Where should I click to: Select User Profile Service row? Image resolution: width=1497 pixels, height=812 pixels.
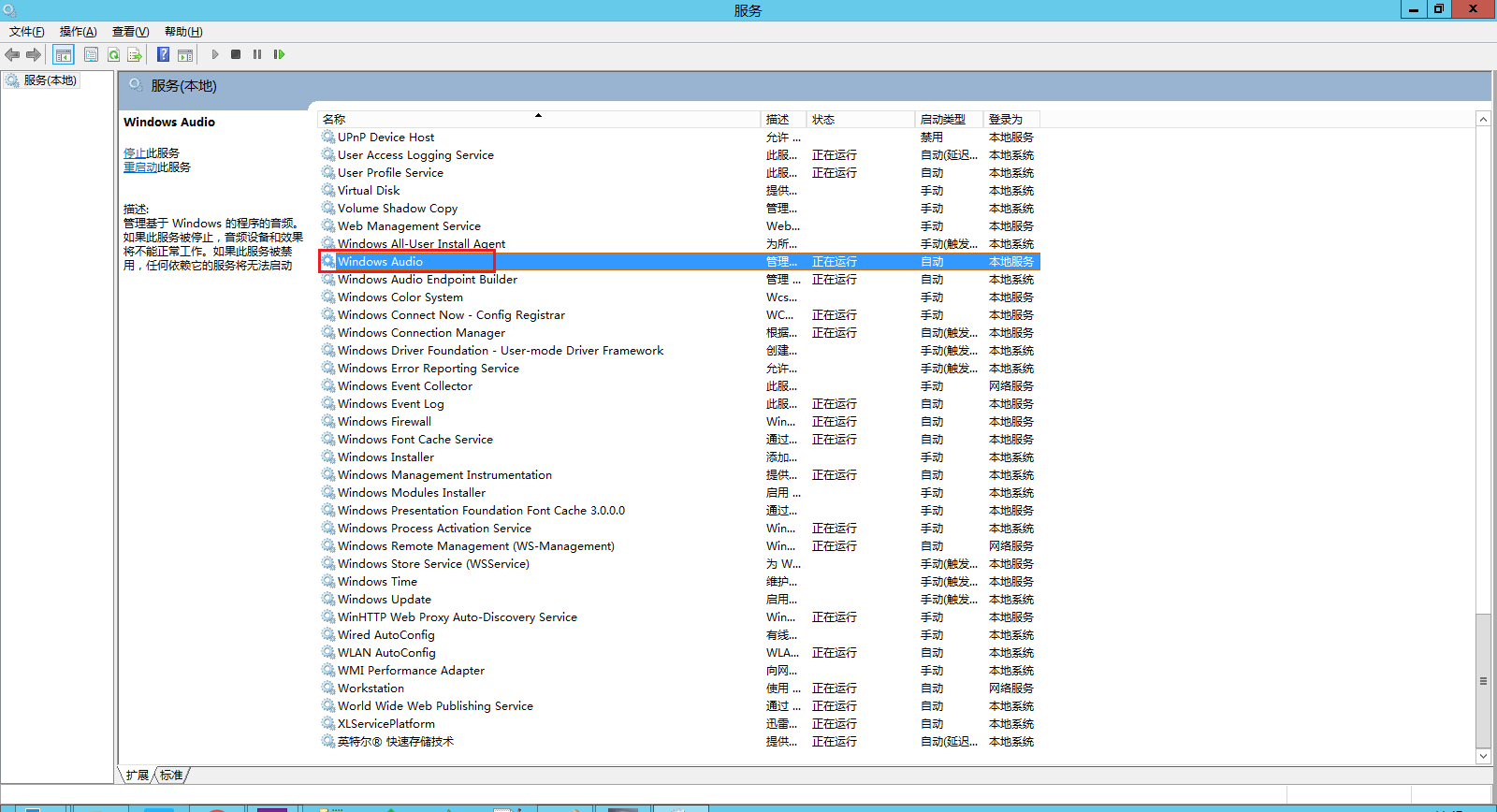[x=679, y=173]
